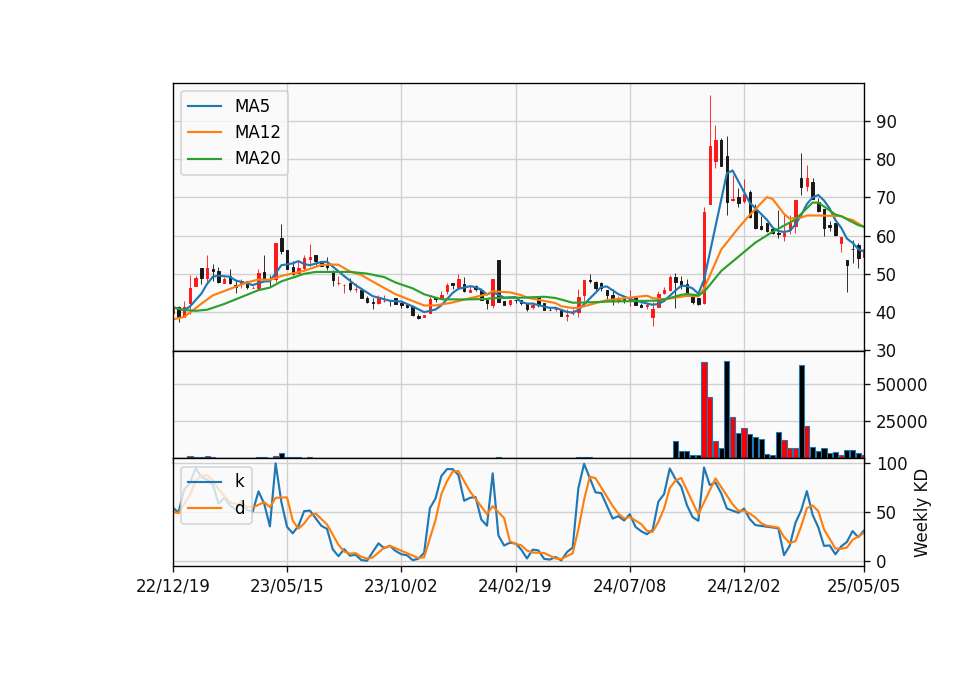Click the x-axis date label 24/12/02
960x690 pixels.
(x=744, y=586)
